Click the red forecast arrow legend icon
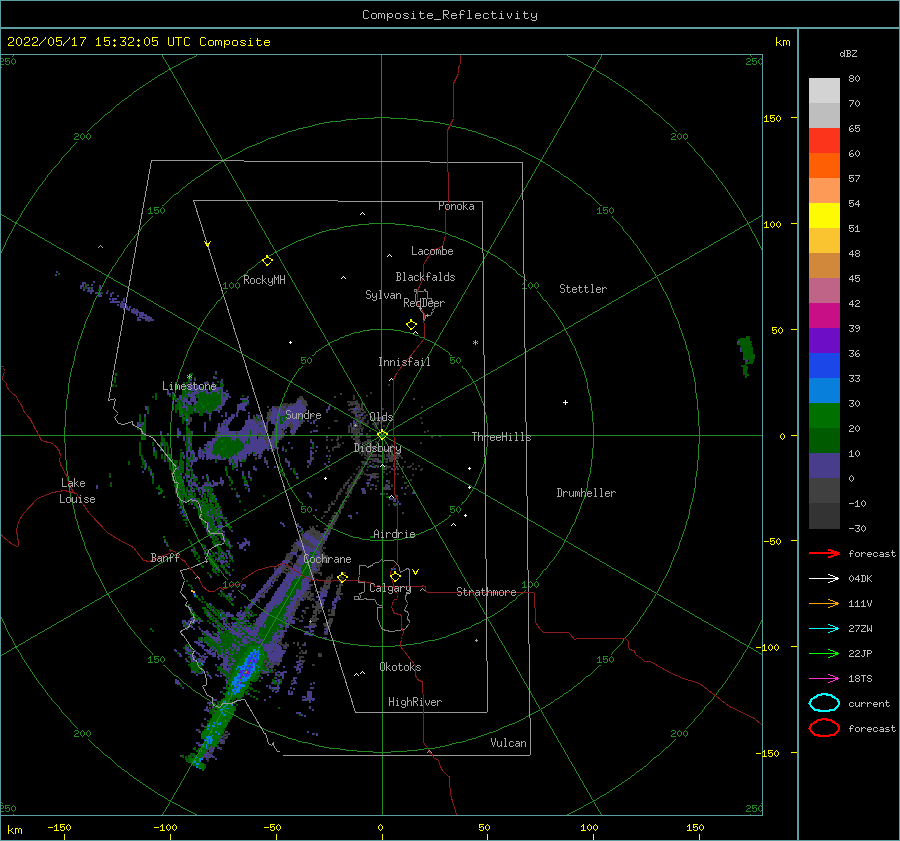Viewport: 900px width, 841px height. [x=824, y=553]
